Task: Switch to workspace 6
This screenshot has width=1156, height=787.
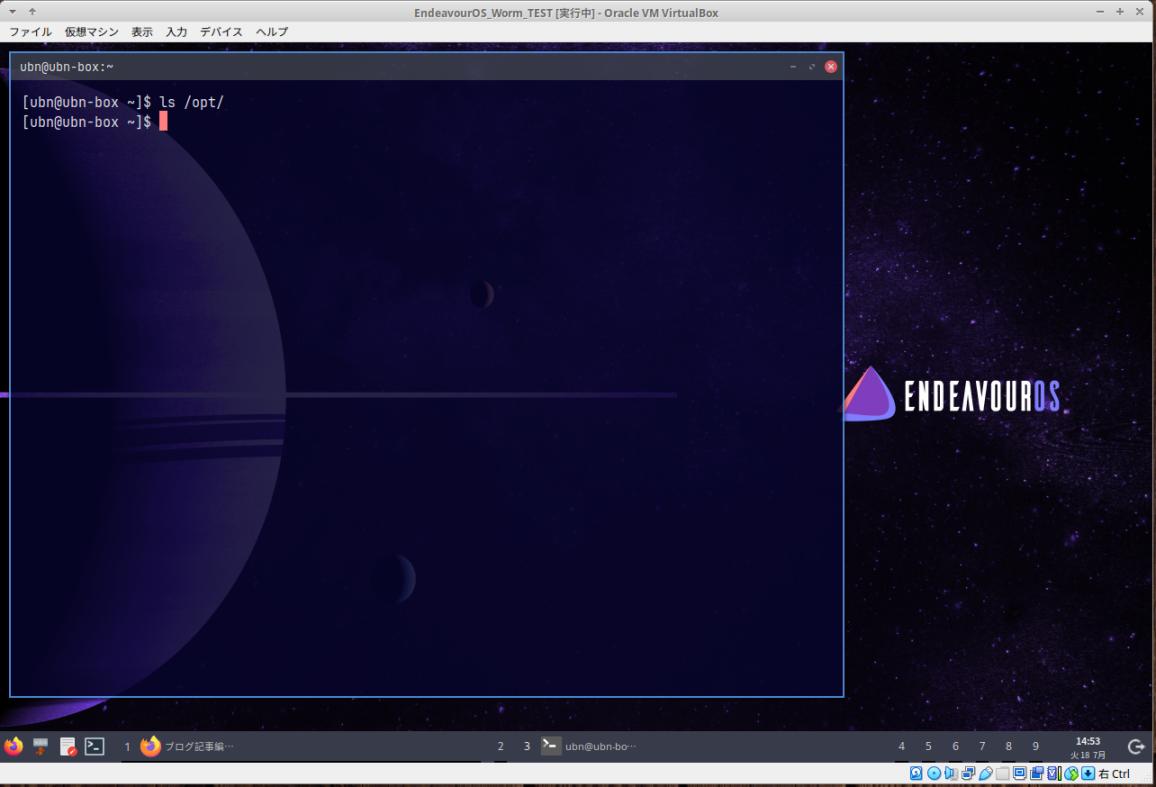Action: 955,746
